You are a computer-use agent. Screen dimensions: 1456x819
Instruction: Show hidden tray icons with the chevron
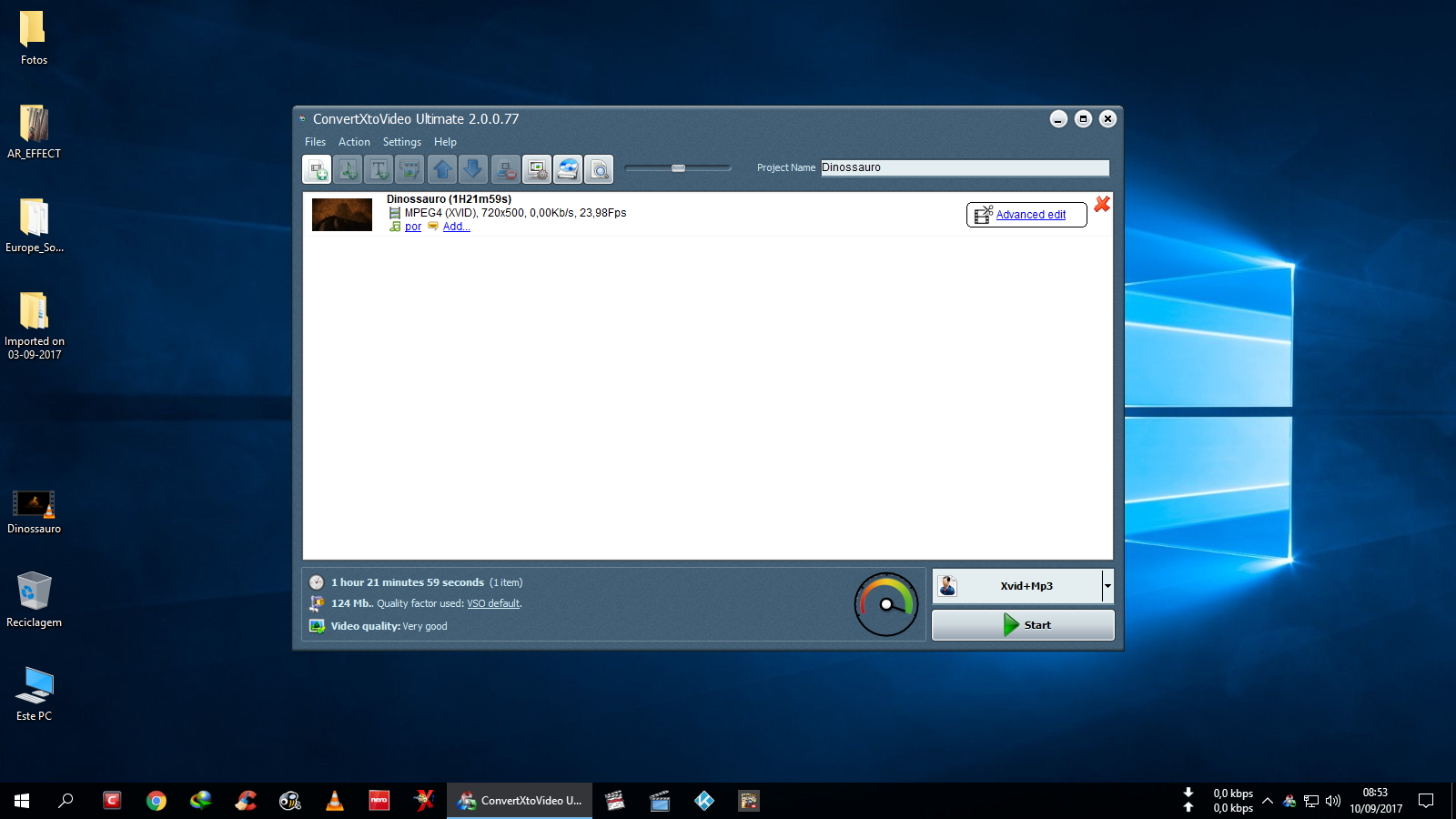(x=1267, y=801)
